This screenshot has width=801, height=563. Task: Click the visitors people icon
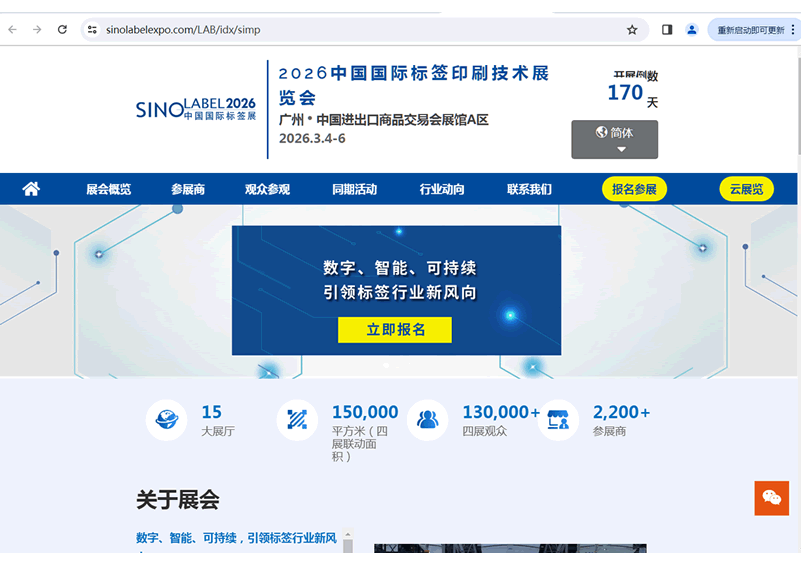(x=427, y=420)
